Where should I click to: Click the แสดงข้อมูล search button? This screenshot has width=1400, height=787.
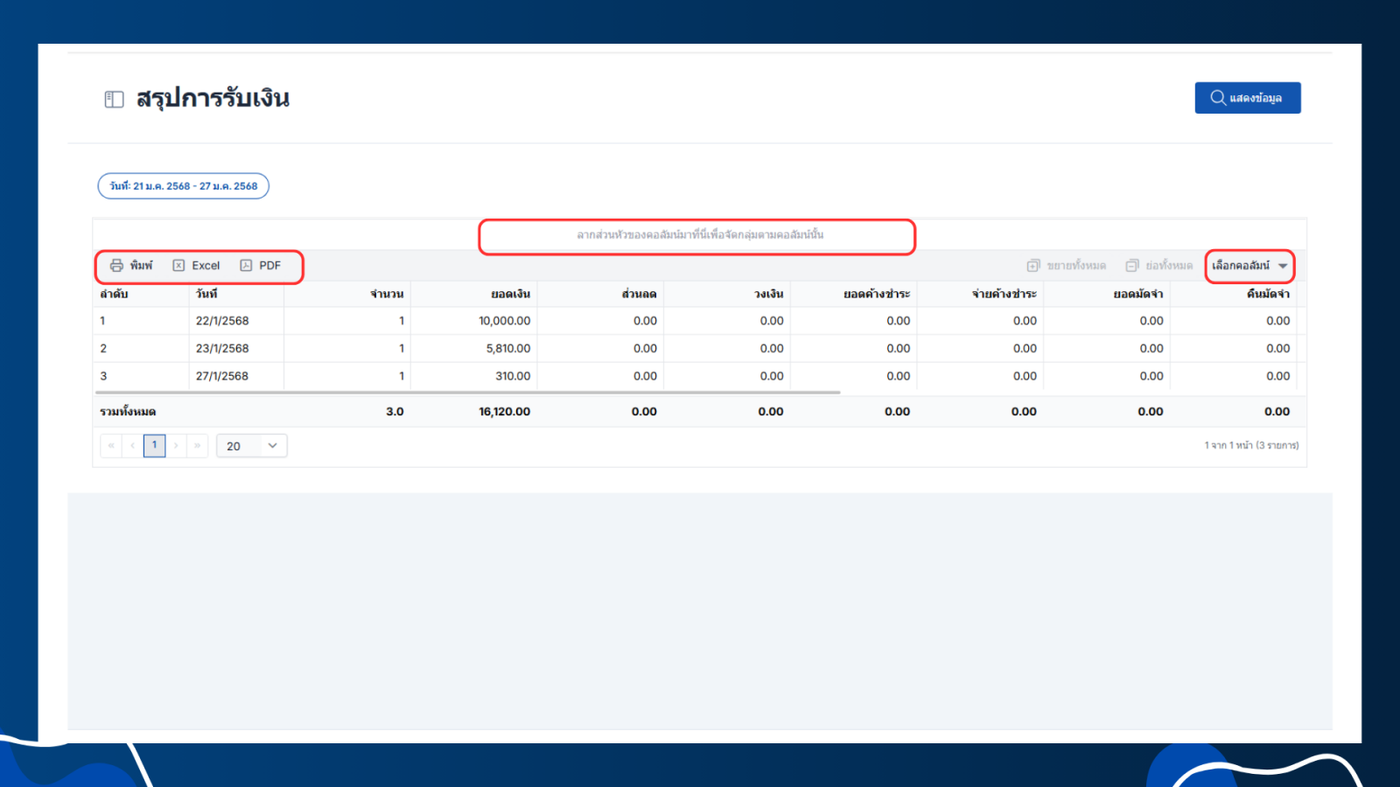point(1247,98)
